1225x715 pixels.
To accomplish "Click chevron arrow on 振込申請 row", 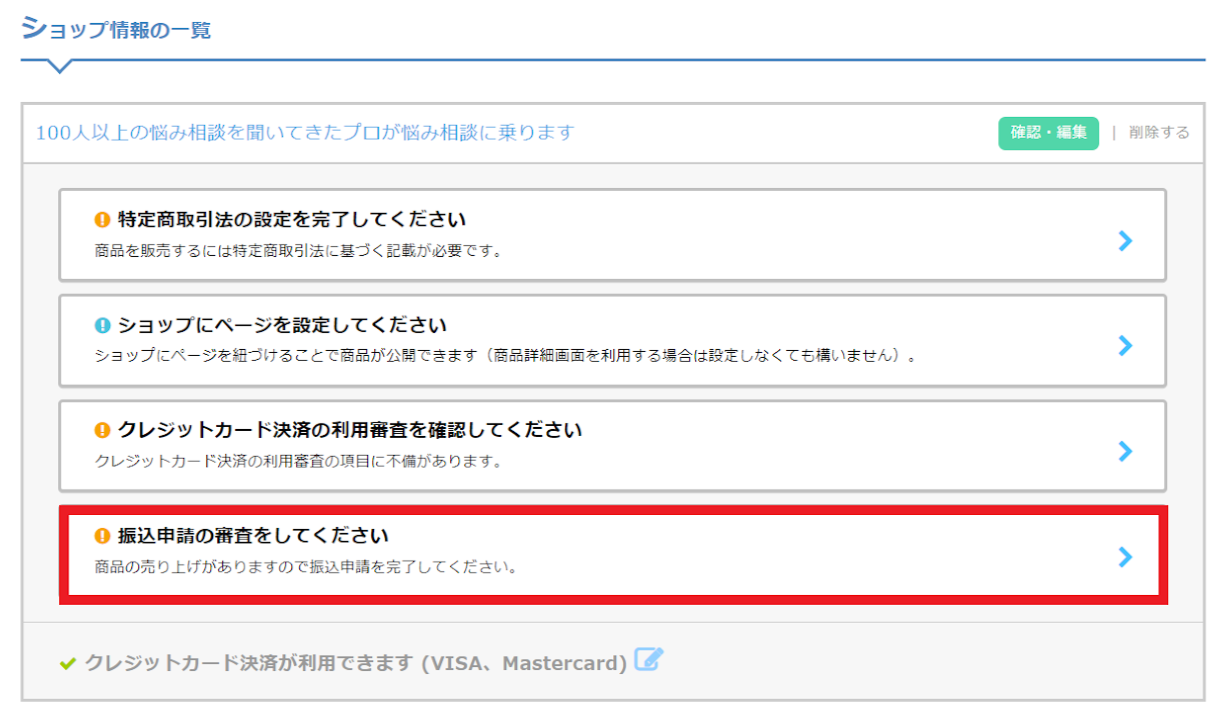I will [x=1126, y=557].
